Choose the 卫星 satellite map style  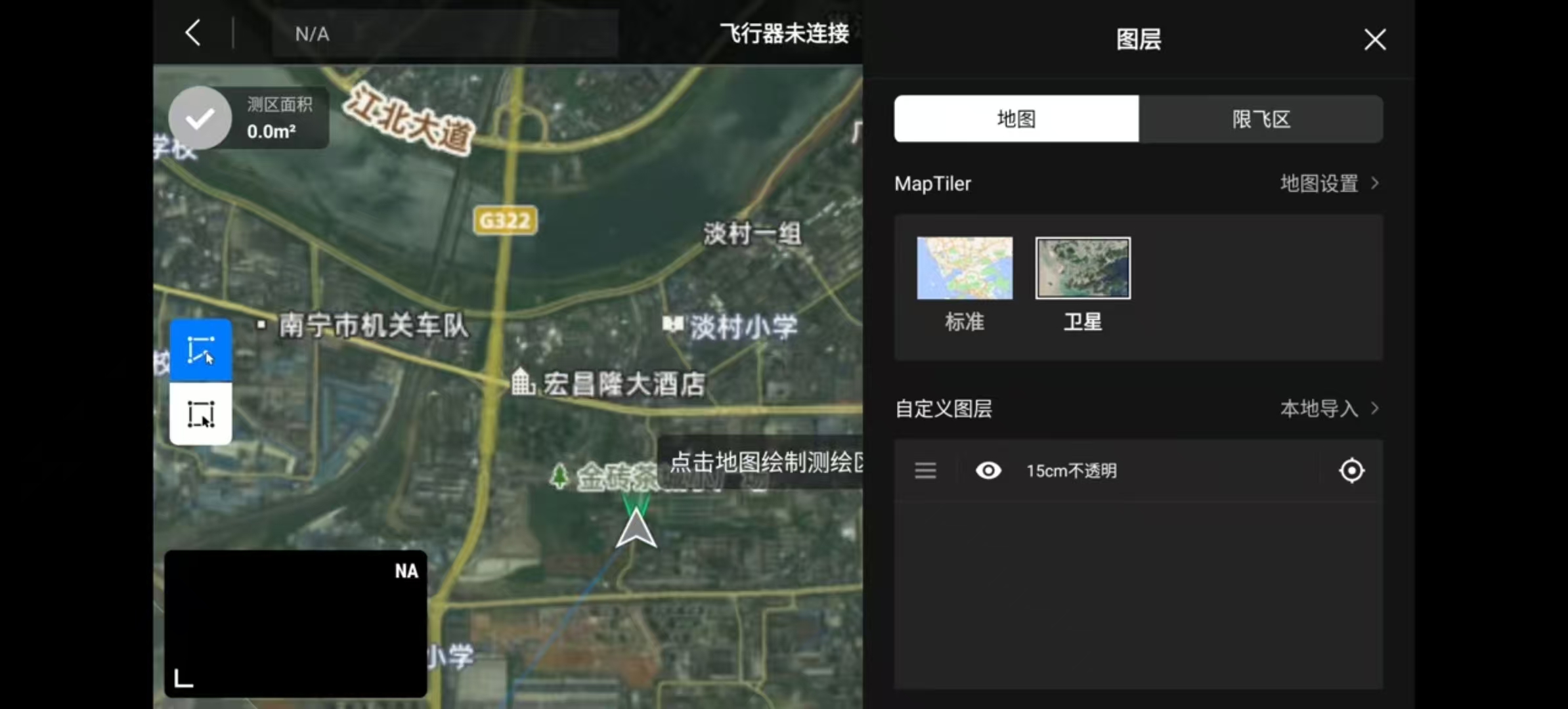1083,268
